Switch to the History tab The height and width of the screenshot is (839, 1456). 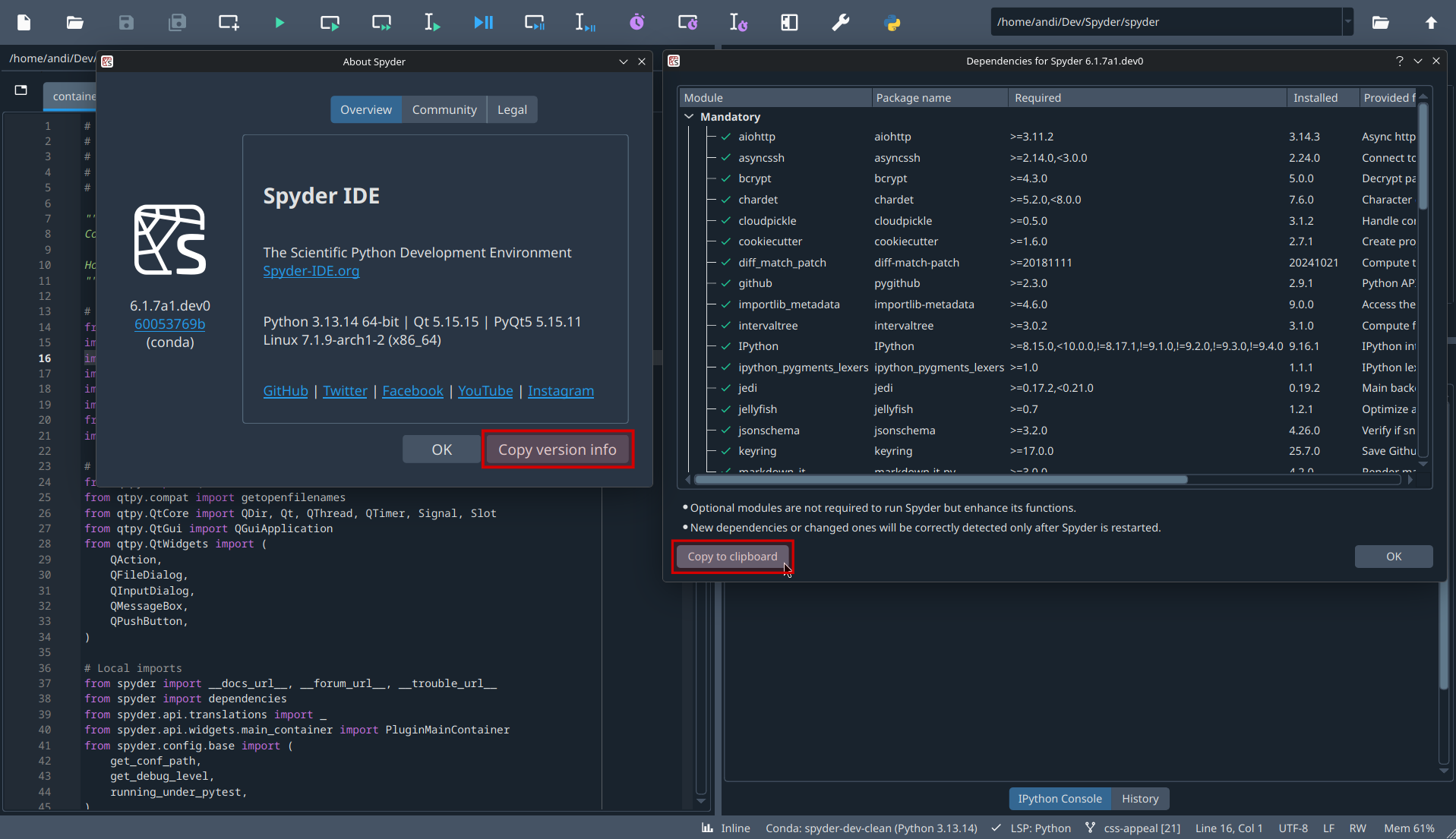pos(1140,799)
